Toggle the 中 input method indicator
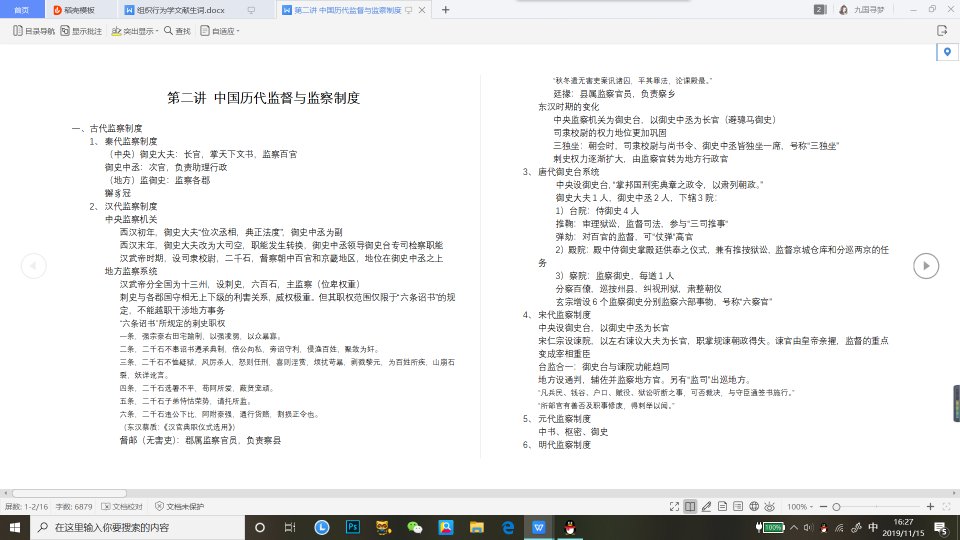 coord(872,527)
